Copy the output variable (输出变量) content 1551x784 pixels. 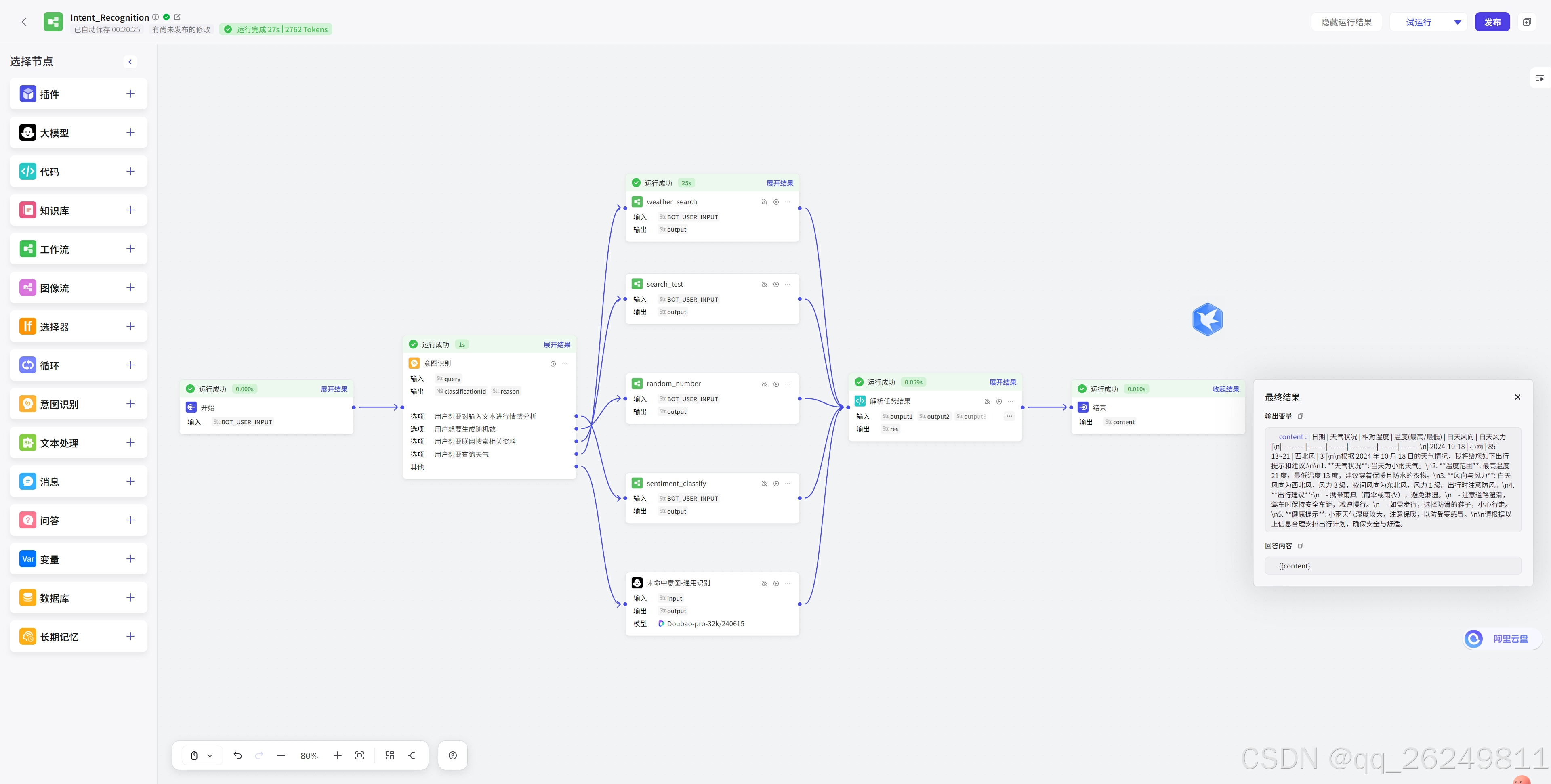click(1300, 416)
